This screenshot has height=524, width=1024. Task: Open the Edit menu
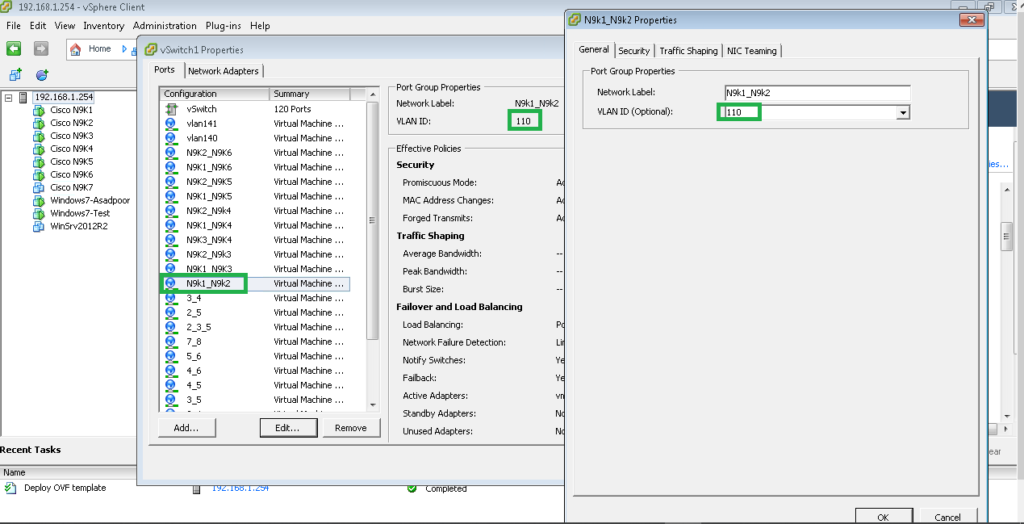pyautogui.click(x=38, y=25)
